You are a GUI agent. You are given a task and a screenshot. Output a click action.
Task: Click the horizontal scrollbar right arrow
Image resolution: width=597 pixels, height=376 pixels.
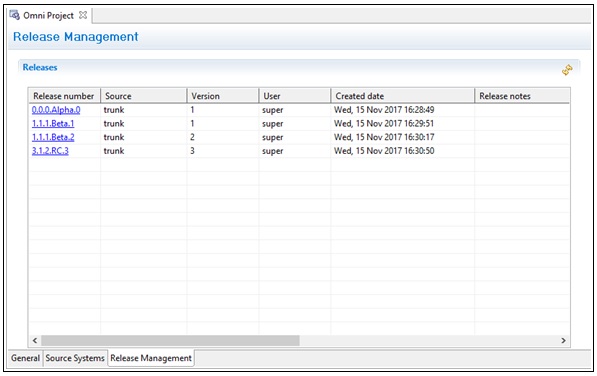coord(563,341)
